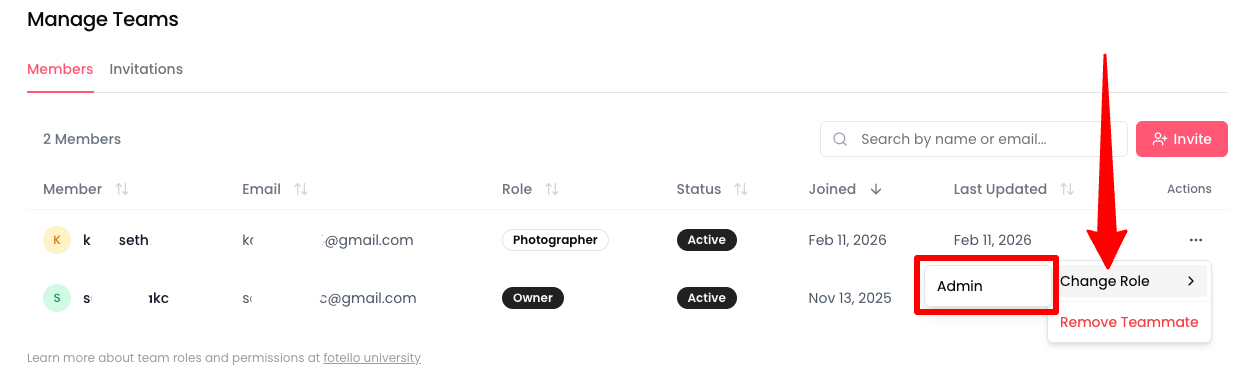Sort by Member column arrows
The image size is (1257, 391).
pyautogui.click(x=122, y=189)
